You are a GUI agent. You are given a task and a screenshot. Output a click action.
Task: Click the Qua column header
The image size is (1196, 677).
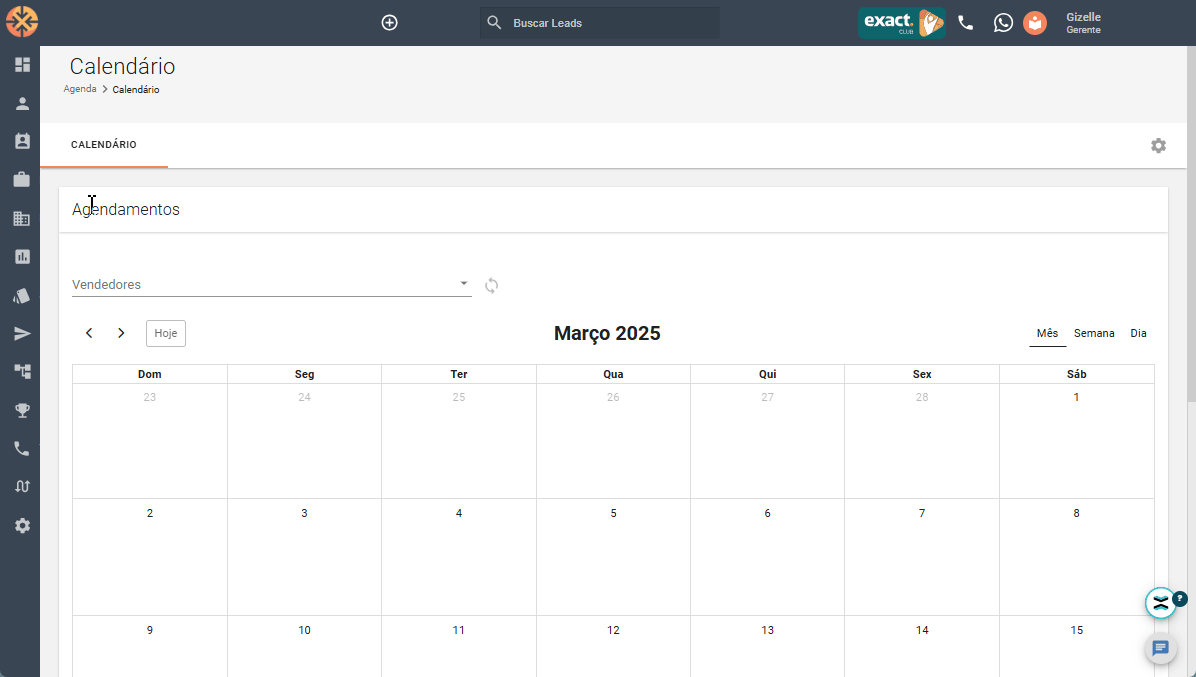[613, 374]
